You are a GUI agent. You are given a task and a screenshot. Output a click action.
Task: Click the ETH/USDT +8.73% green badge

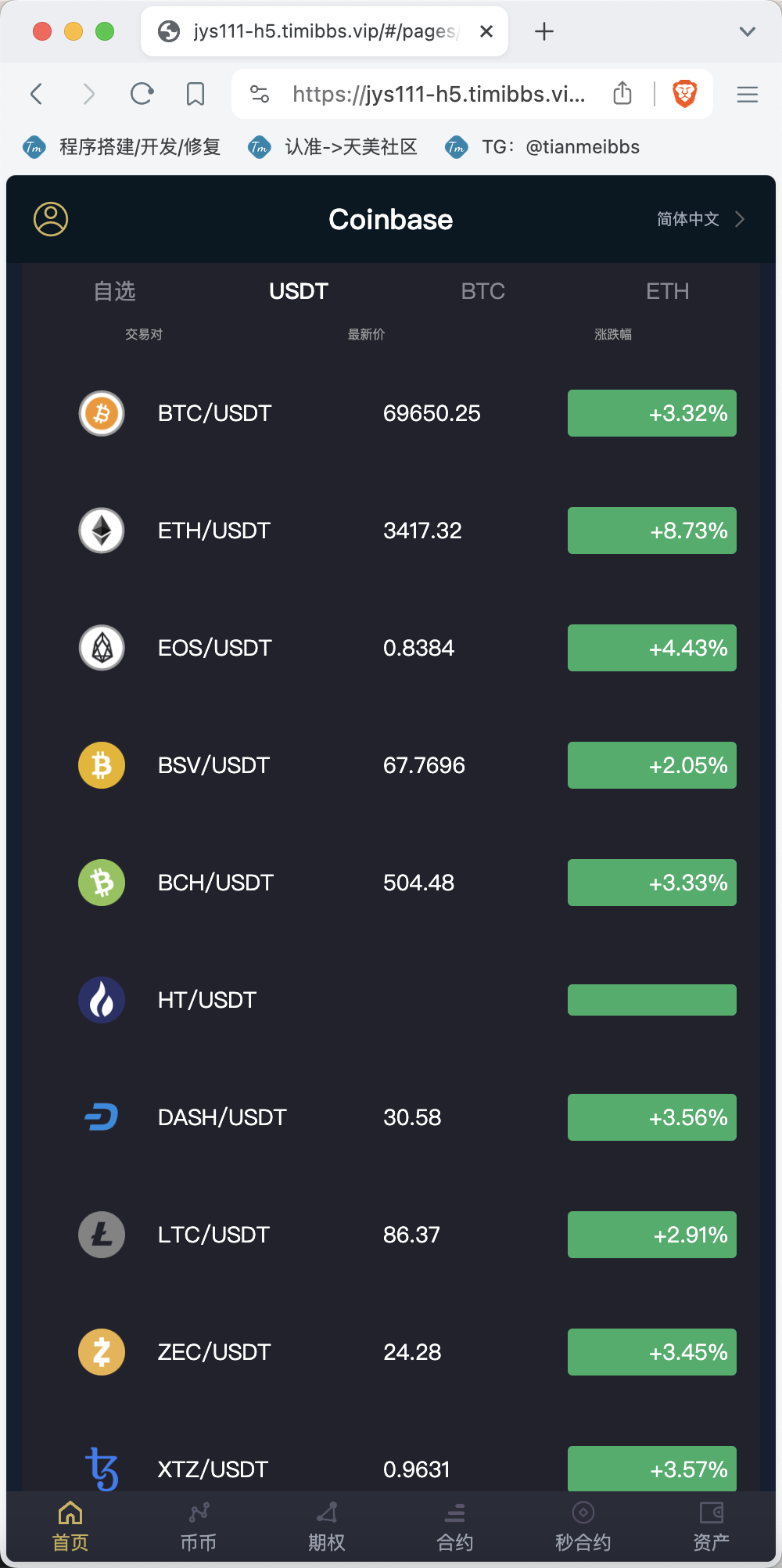651,530
